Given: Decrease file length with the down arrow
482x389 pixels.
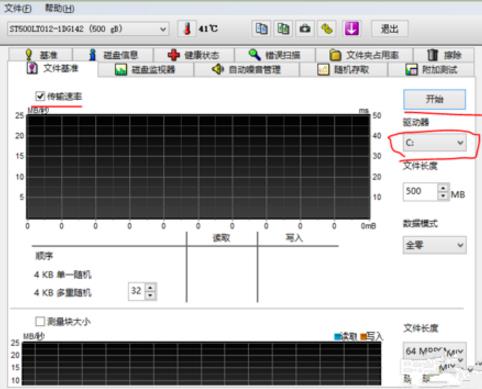Looking at the screenshot, I should click(443, 196).
